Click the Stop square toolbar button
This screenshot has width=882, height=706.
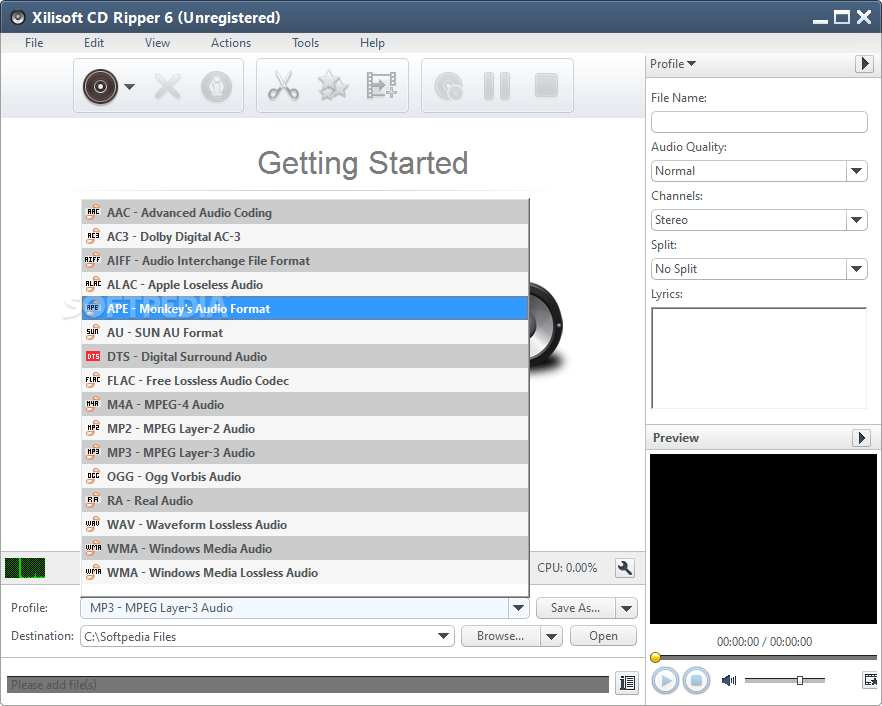(546, 86)
